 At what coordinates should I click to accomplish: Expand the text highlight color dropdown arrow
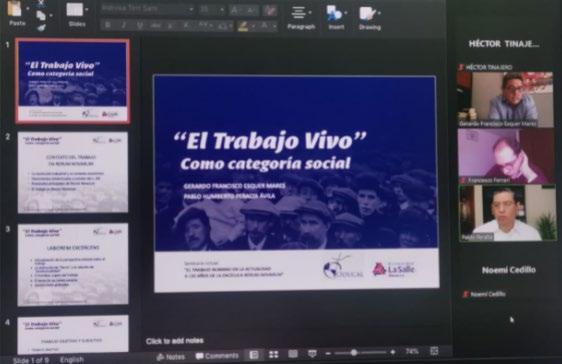coord(253,26)
